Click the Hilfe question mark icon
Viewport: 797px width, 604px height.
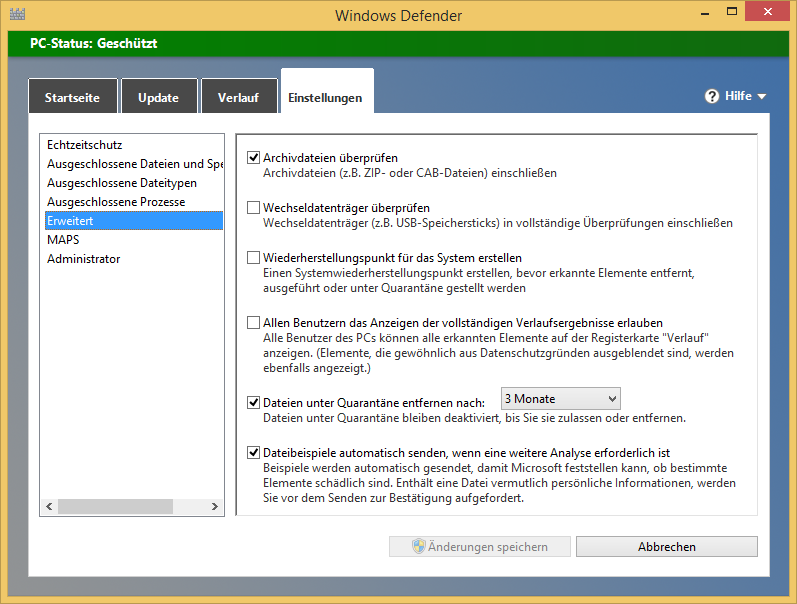tap(712, 96)
